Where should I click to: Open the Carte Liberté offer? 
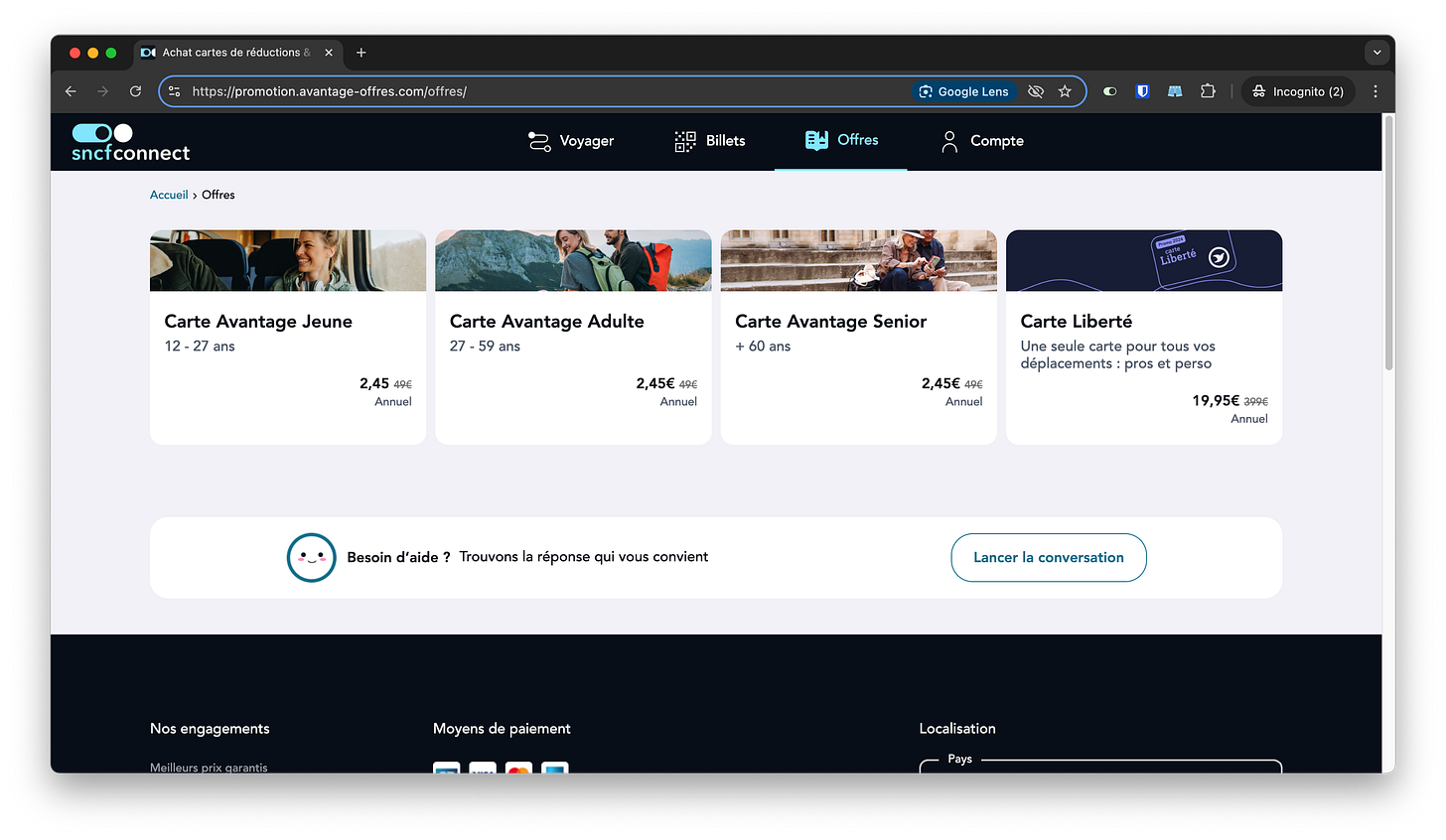pos(1144,338)
